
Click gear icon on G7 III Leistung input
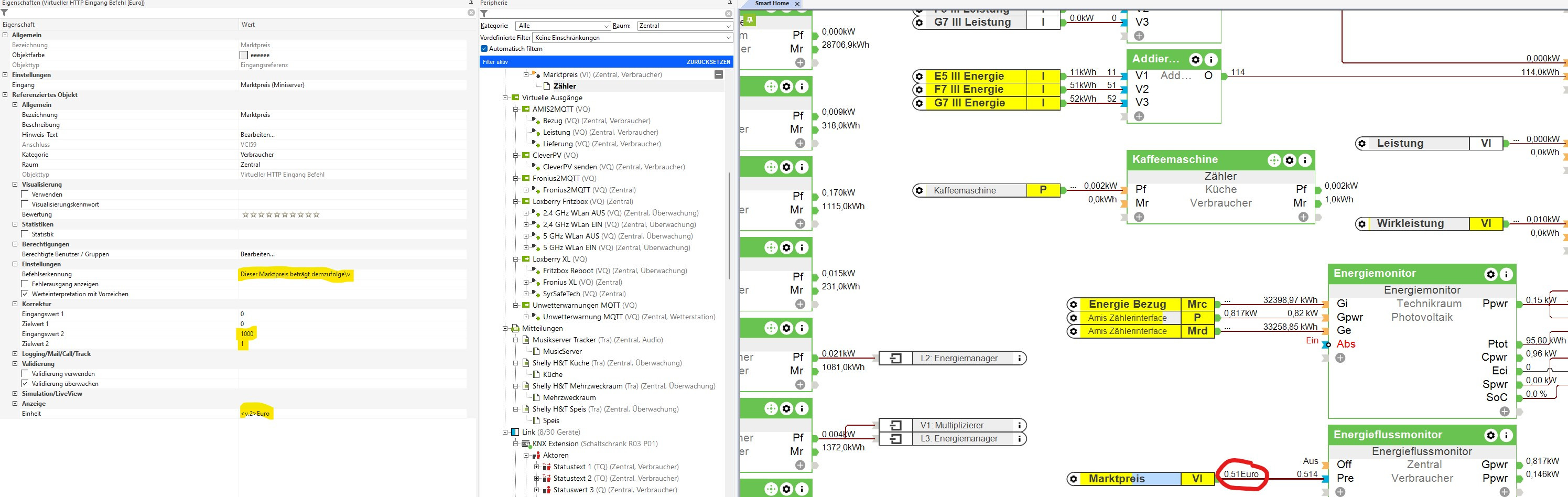919,23
